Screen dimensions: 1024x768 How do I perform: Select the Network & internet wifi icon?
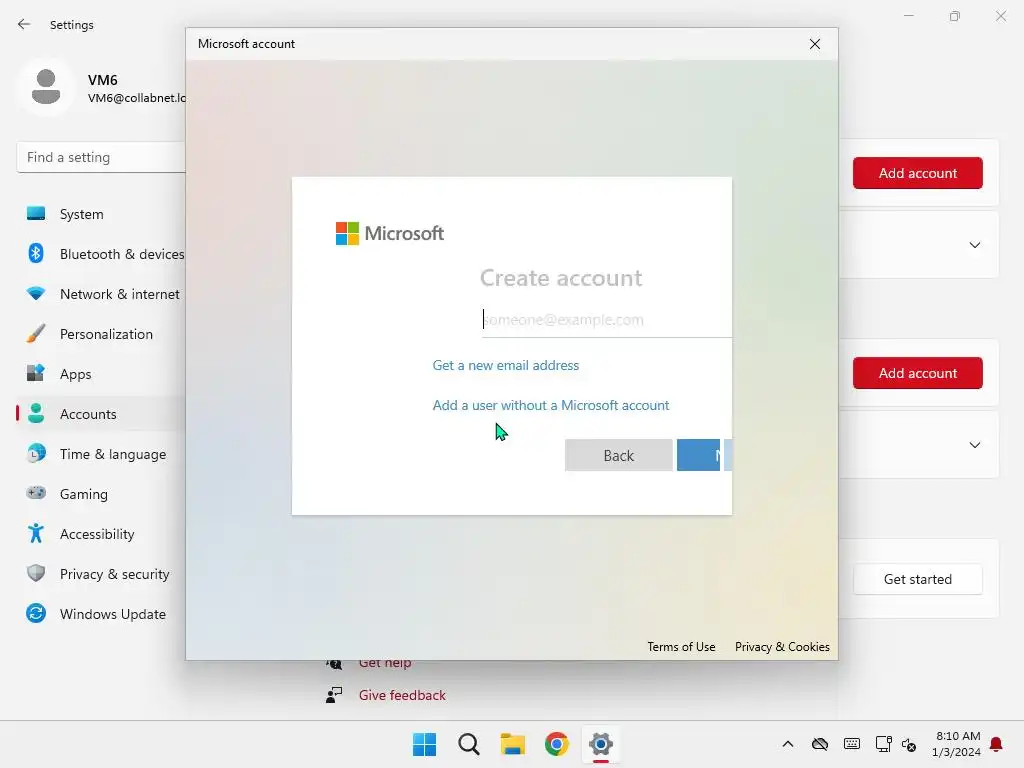coord(36,293)
